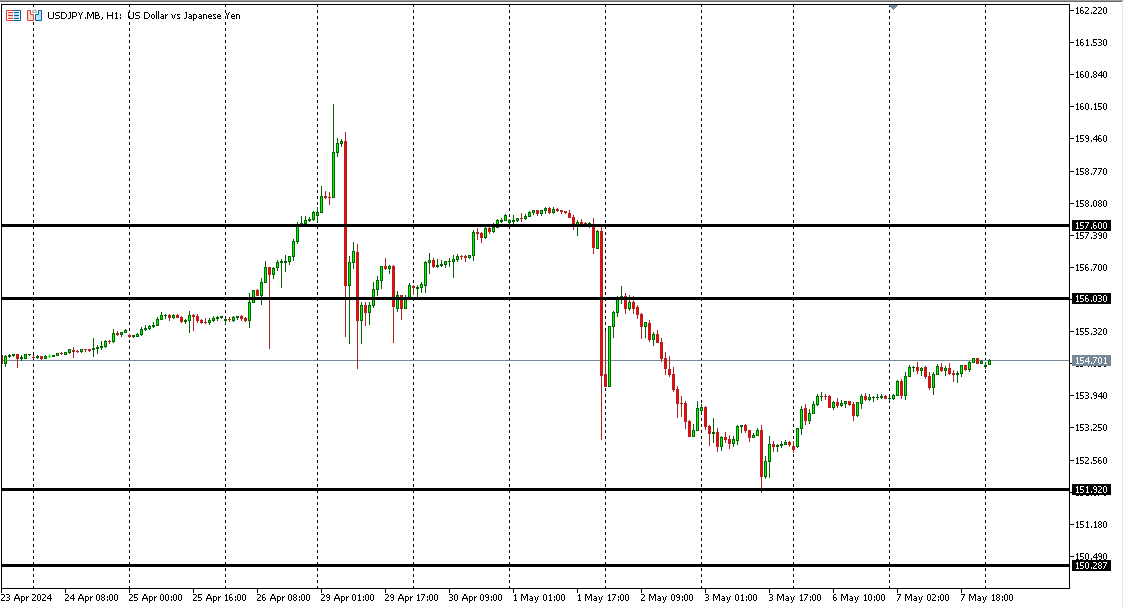Click the 29 Apr 01:00 time label

click(347, 598)
